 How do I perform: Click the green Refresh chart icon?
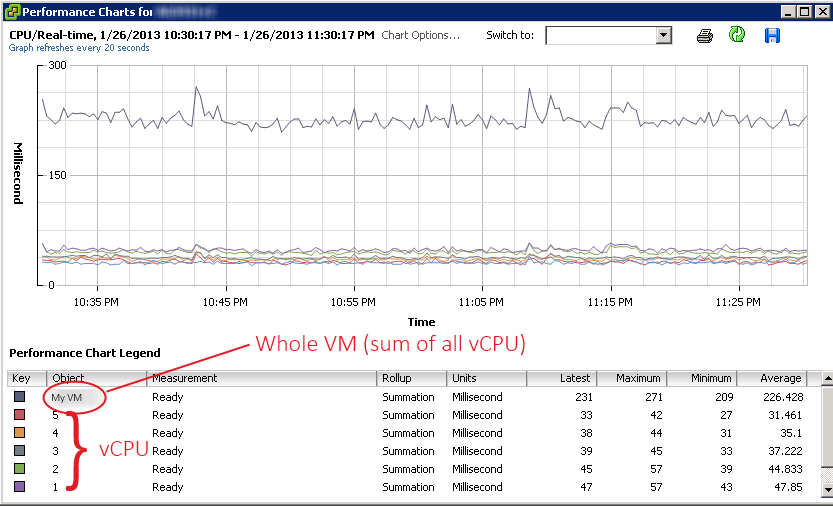click(x=737, y=36)
